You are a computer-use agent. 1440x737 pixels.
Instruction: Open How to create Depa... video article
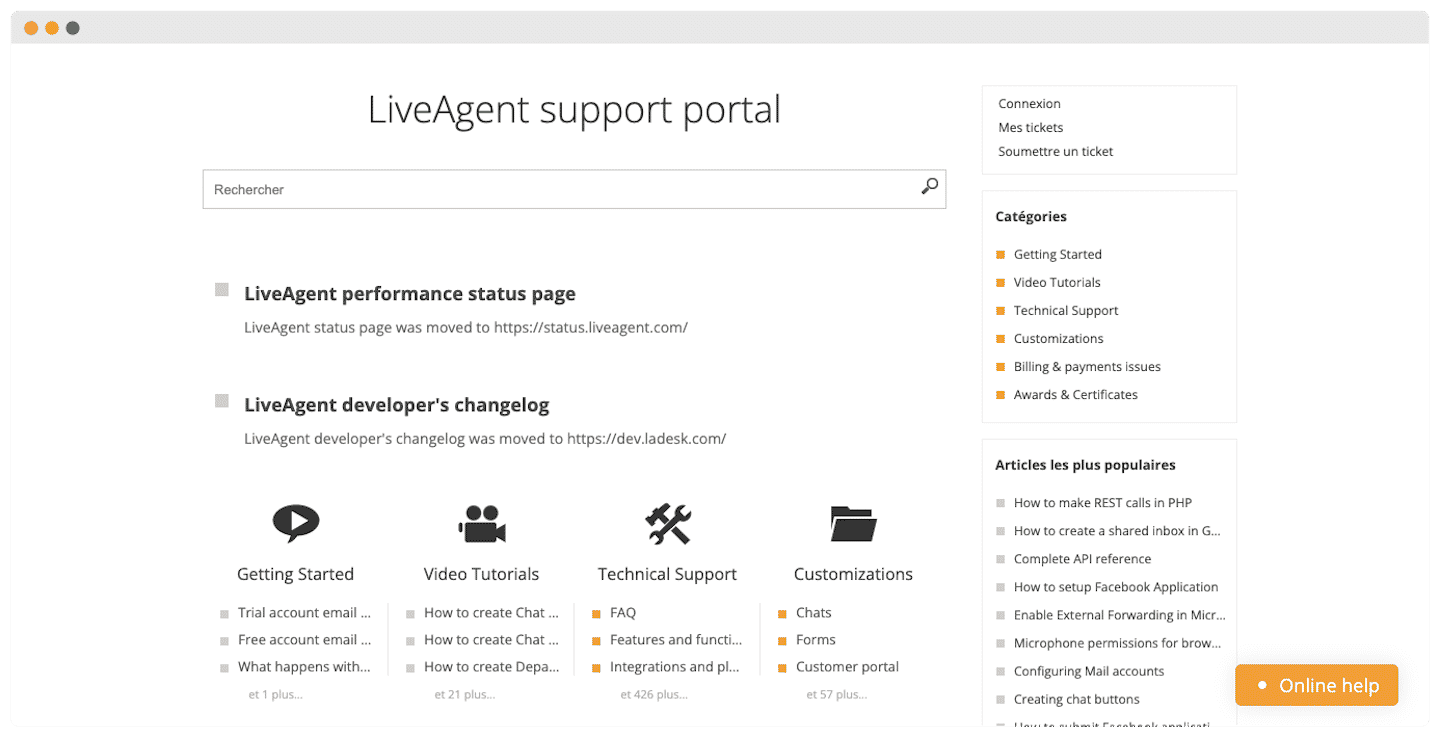click(x=491, y=667)
